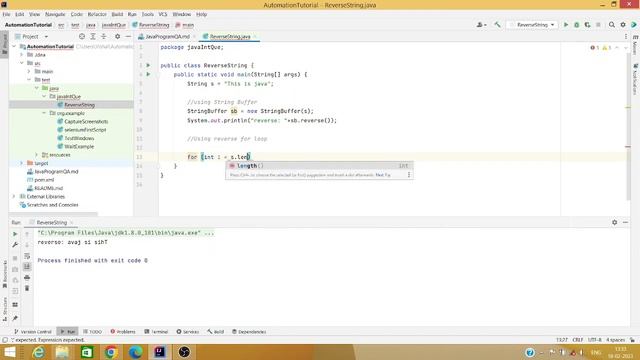Expand all icon in Project panel header
The image size is (640, 360).
pyautogui.click(x=93, y=36)
